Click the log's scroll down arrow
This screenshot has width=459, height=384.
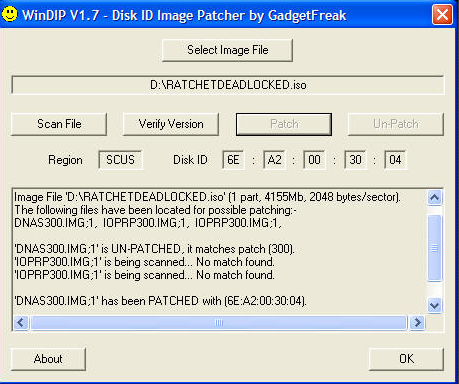(435, 305)
